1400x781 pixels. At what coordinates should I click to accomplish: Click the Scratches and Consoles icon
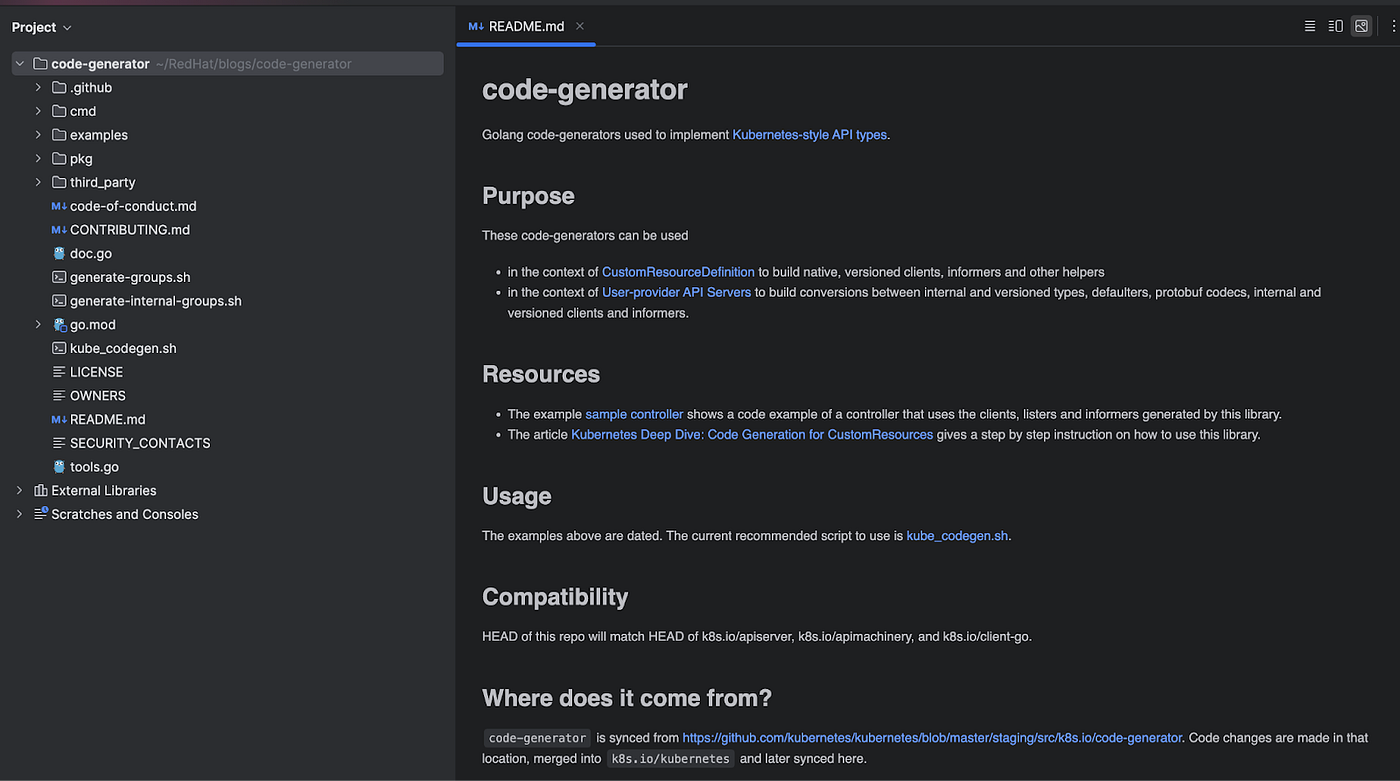pos(40,514)
